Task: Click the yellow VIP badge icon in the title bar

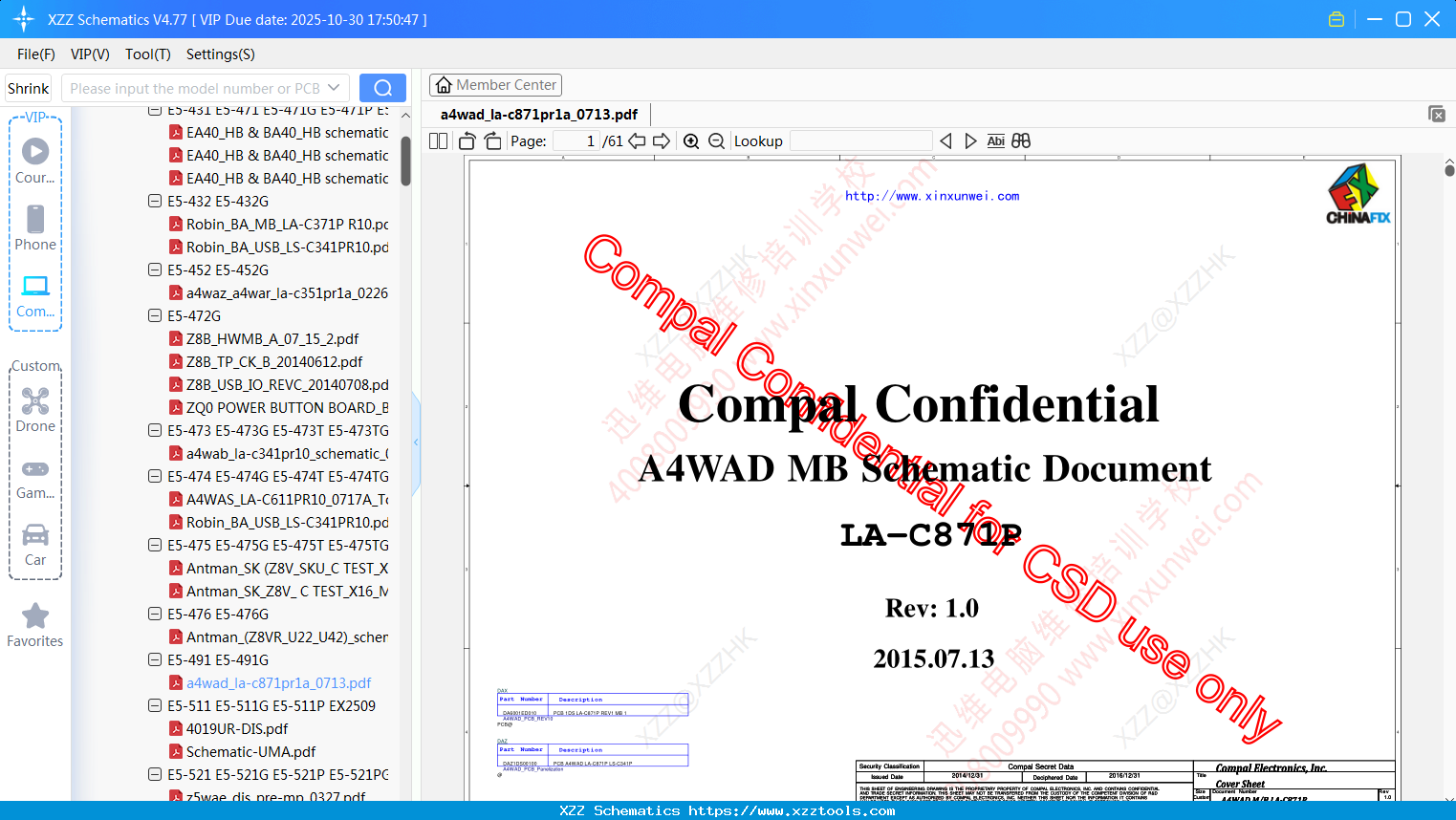Action: [x=1336, y=19]
